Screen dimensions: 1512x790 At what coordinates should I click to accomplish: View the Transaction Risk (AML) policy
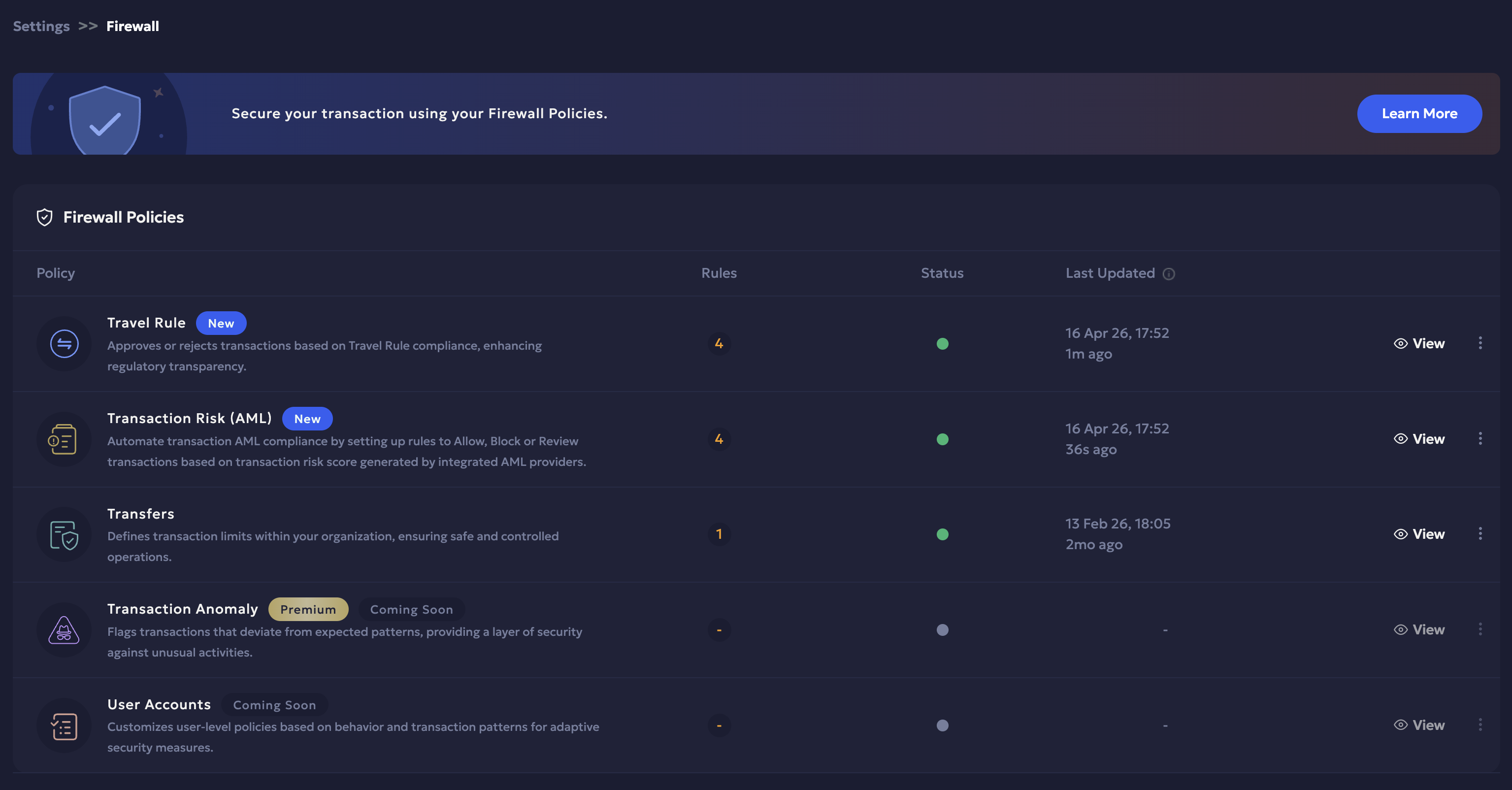(1419, 439)
